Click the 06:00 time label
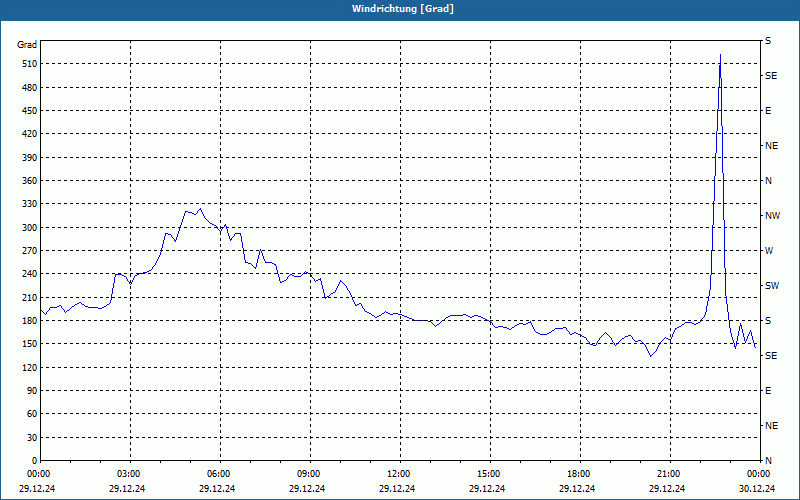 pos(219,474)
